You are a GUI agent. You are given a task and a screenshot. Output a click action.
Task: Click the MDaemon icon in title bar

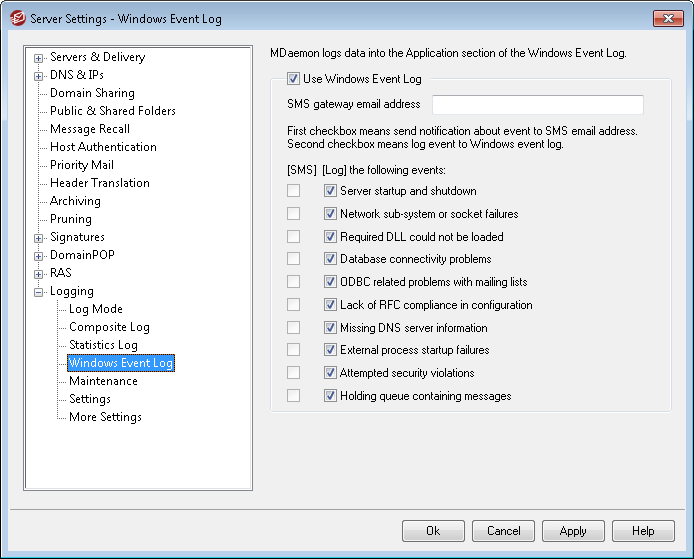click(x=18, y=19)
